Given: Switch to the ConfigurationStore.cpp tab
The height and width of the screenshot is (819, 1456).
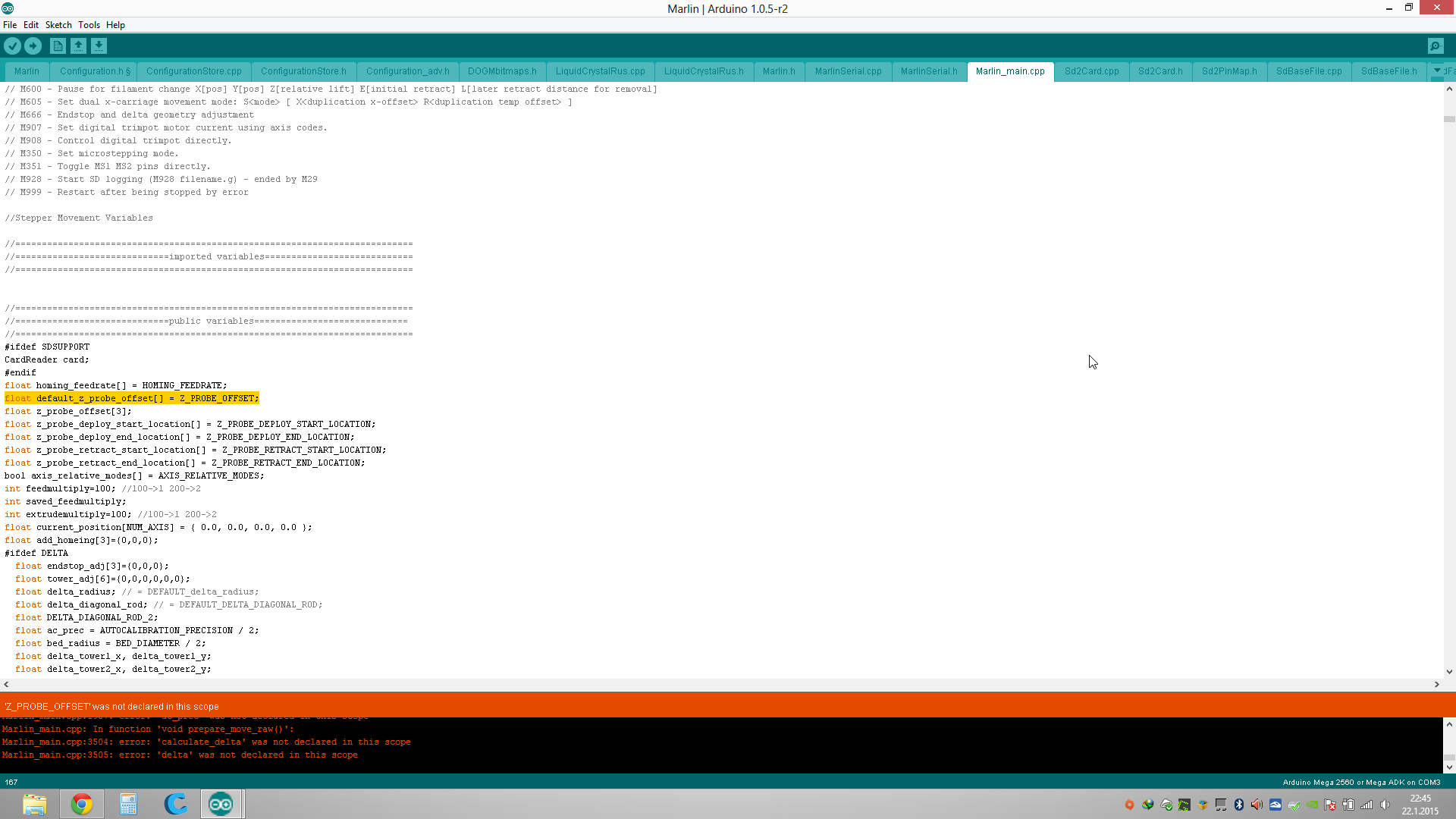Looking at the screenshot, I should (x=194, y=71).
